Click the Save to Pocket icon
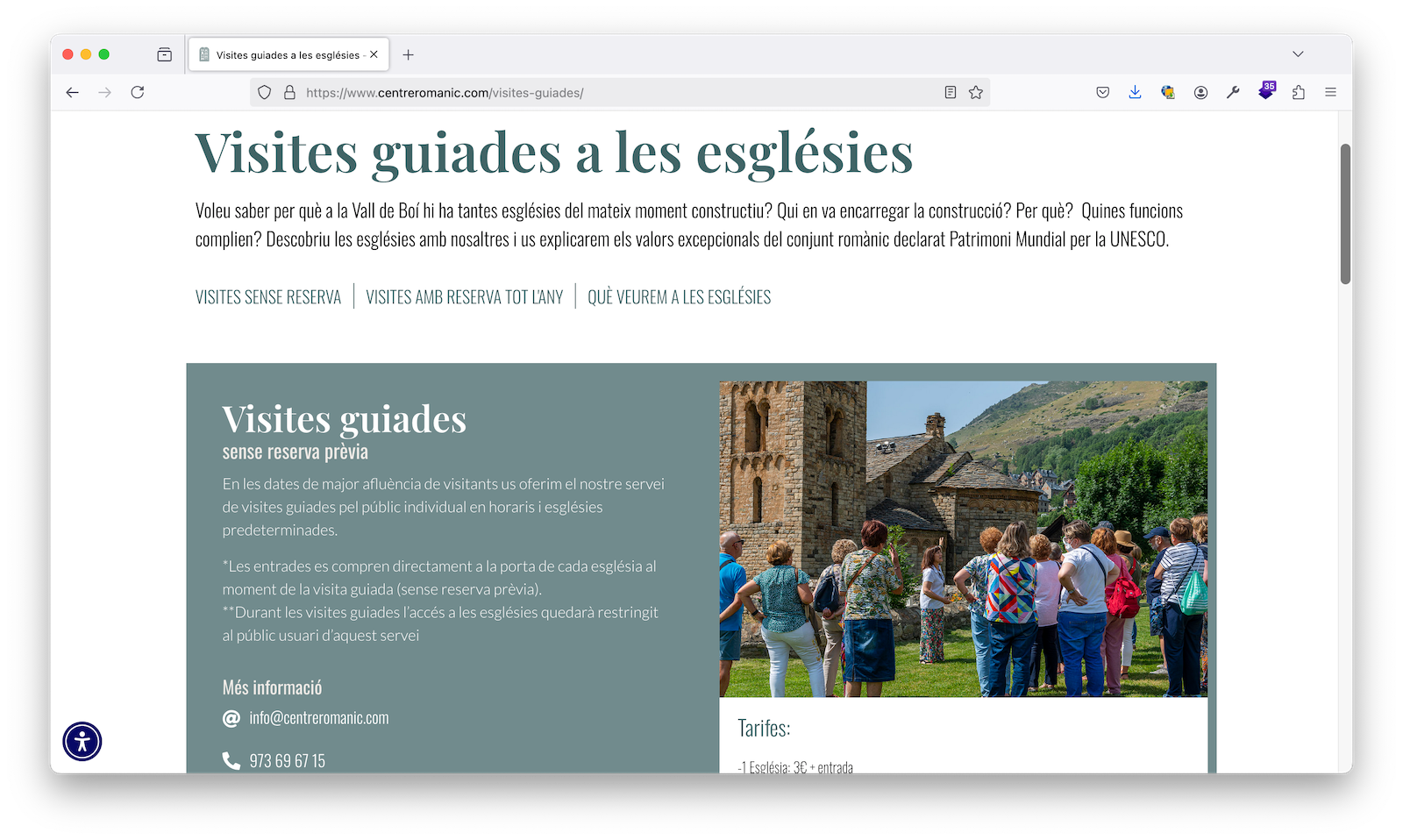The height and width of the screenshot is (840, 1403). click(1102, 92)
